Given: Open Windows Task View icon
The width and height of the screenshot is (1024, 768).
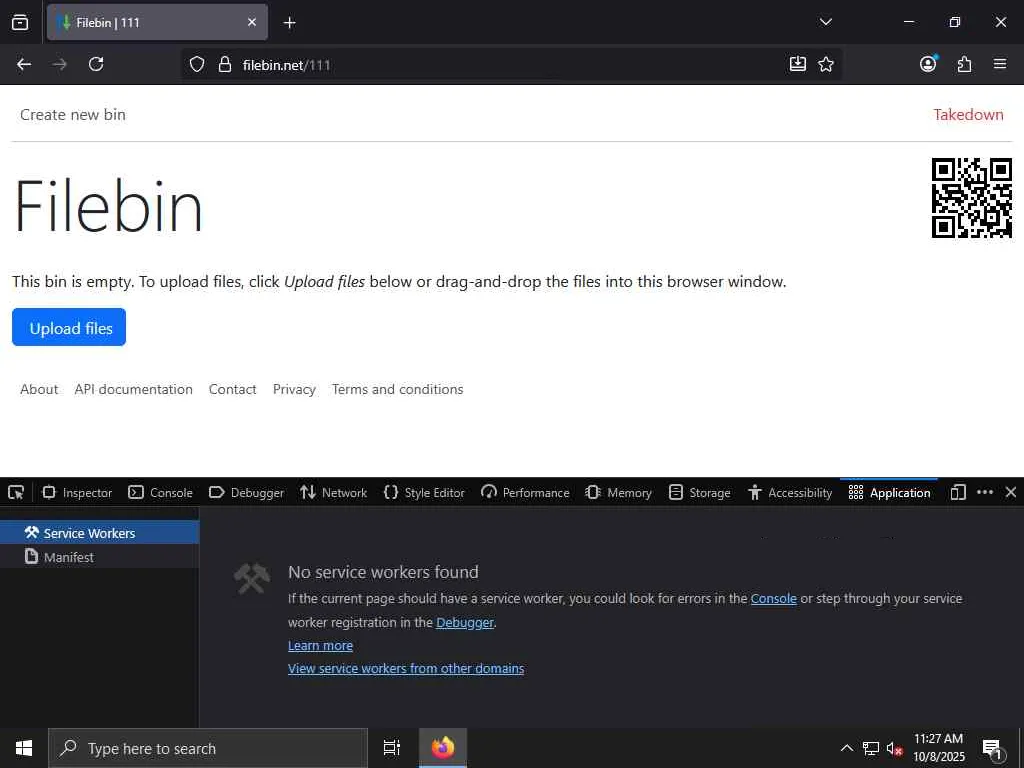Looking at the screenshot, I should coord(391,748).
